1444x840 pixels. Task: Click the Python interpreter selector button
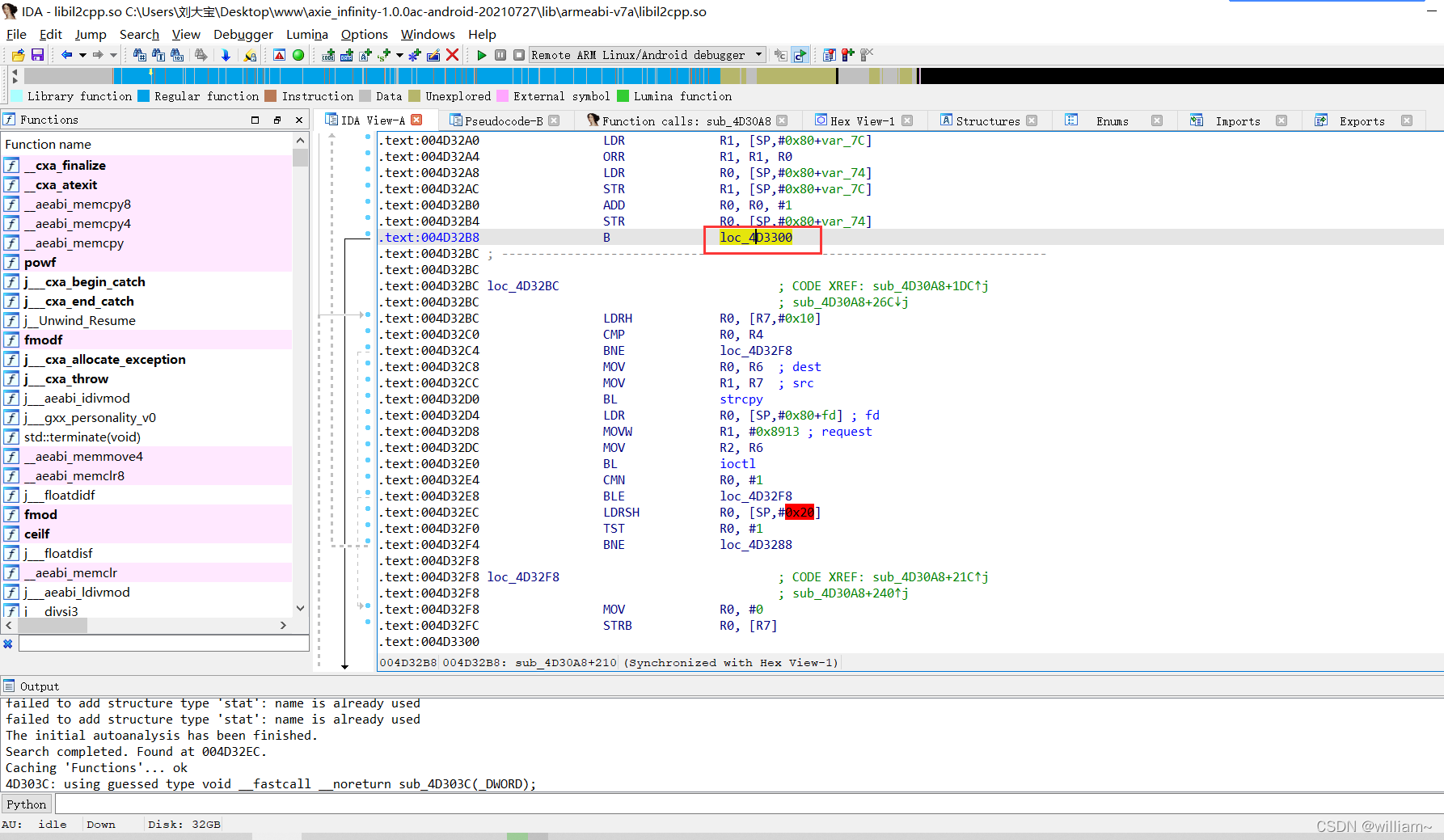pos(27,804)
